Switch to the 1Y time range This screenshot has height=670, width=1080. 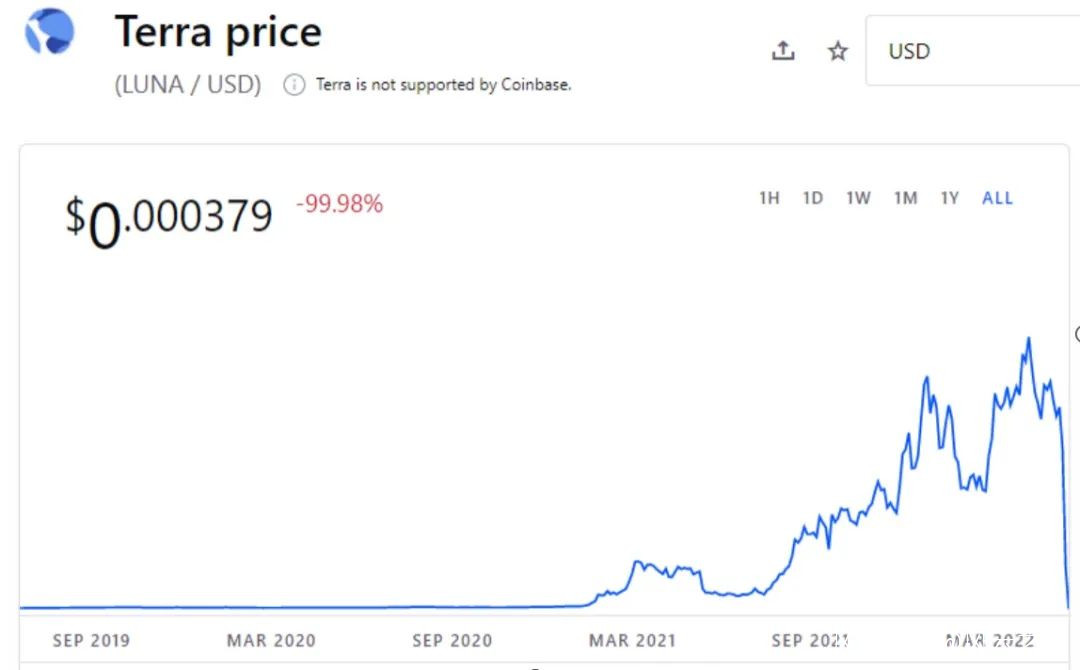tap(949, 198)
